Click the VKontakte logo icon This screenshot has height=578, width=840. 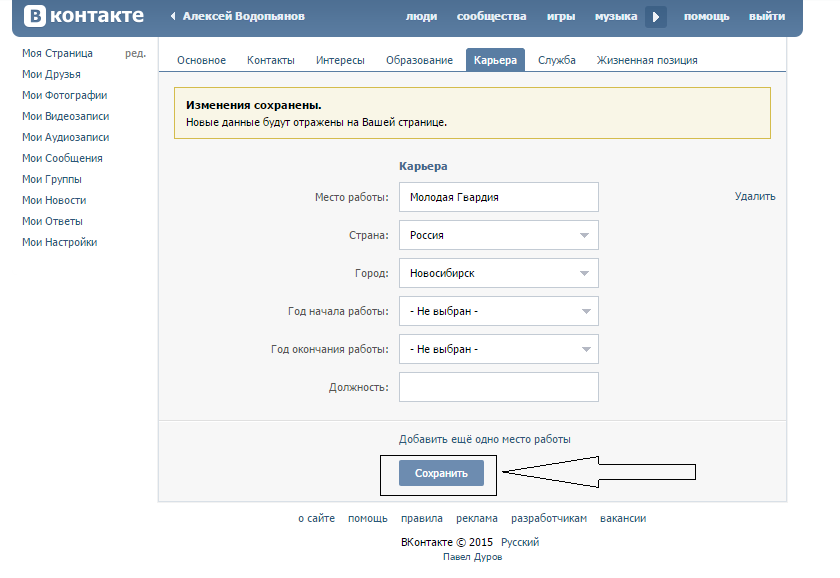click(34, 16)
